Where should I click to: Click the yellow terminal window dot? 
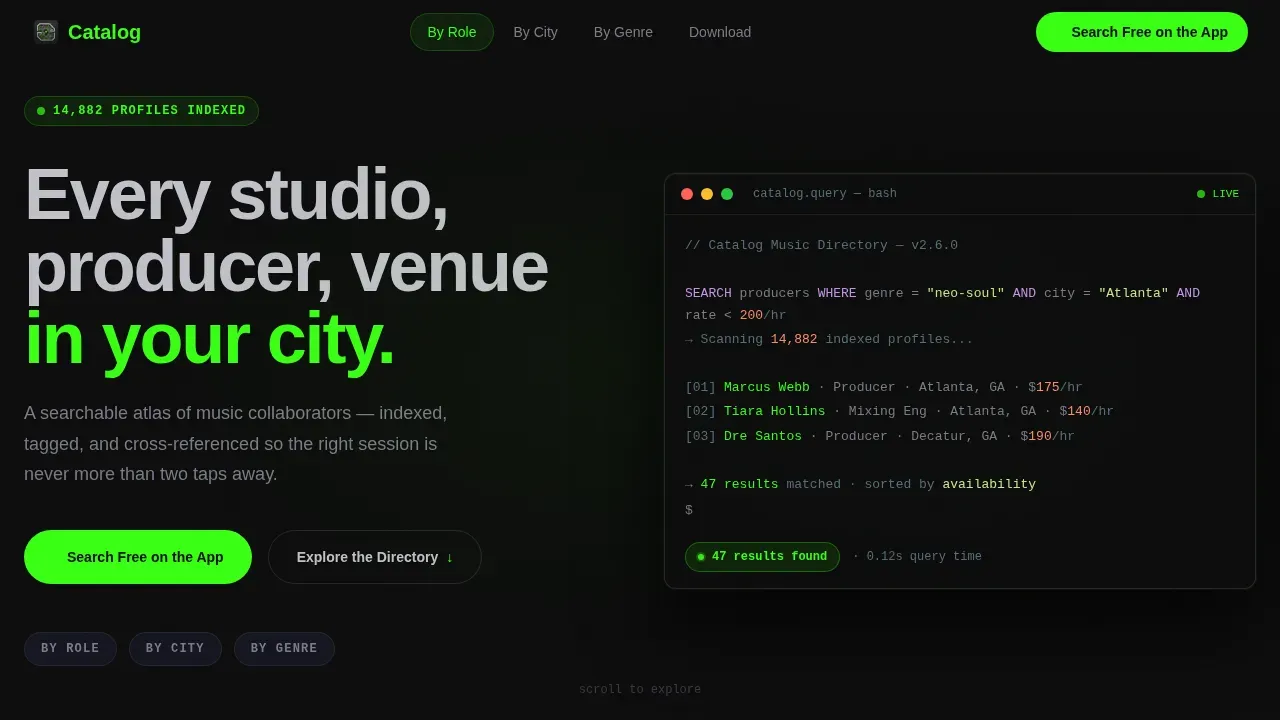tap(707, 194)
